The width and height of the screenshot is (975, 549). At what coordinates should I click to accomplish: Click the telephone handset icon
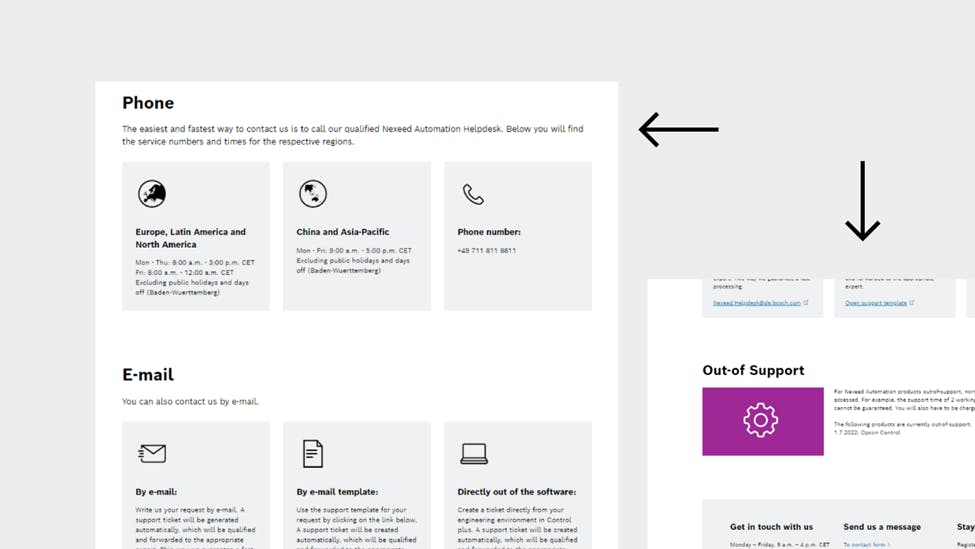click(x=473, y=194)
